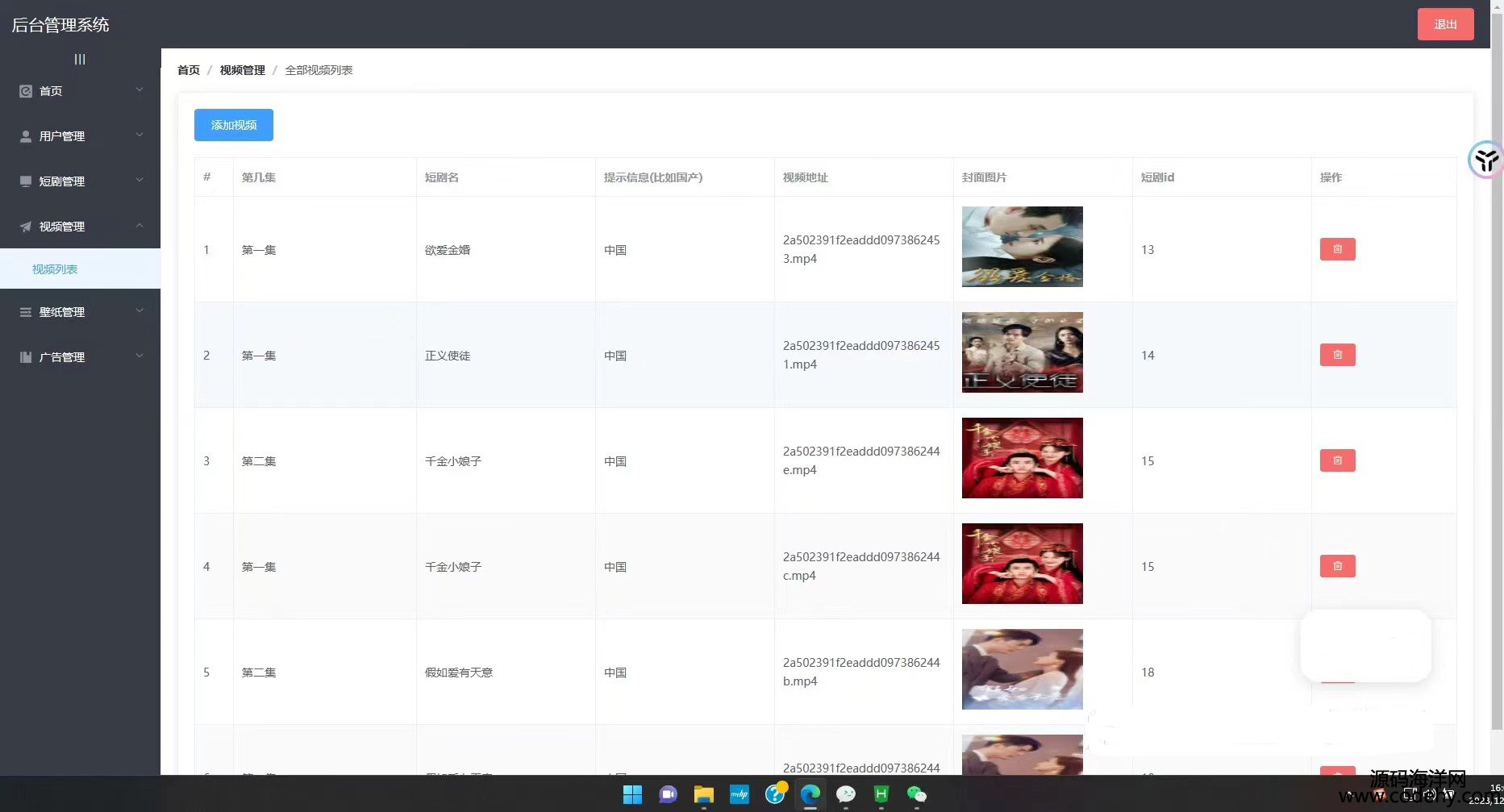Collapse the sidebar with the three-bar icon
Viewport: 1504px width, 812px height.
click(80, 59)
